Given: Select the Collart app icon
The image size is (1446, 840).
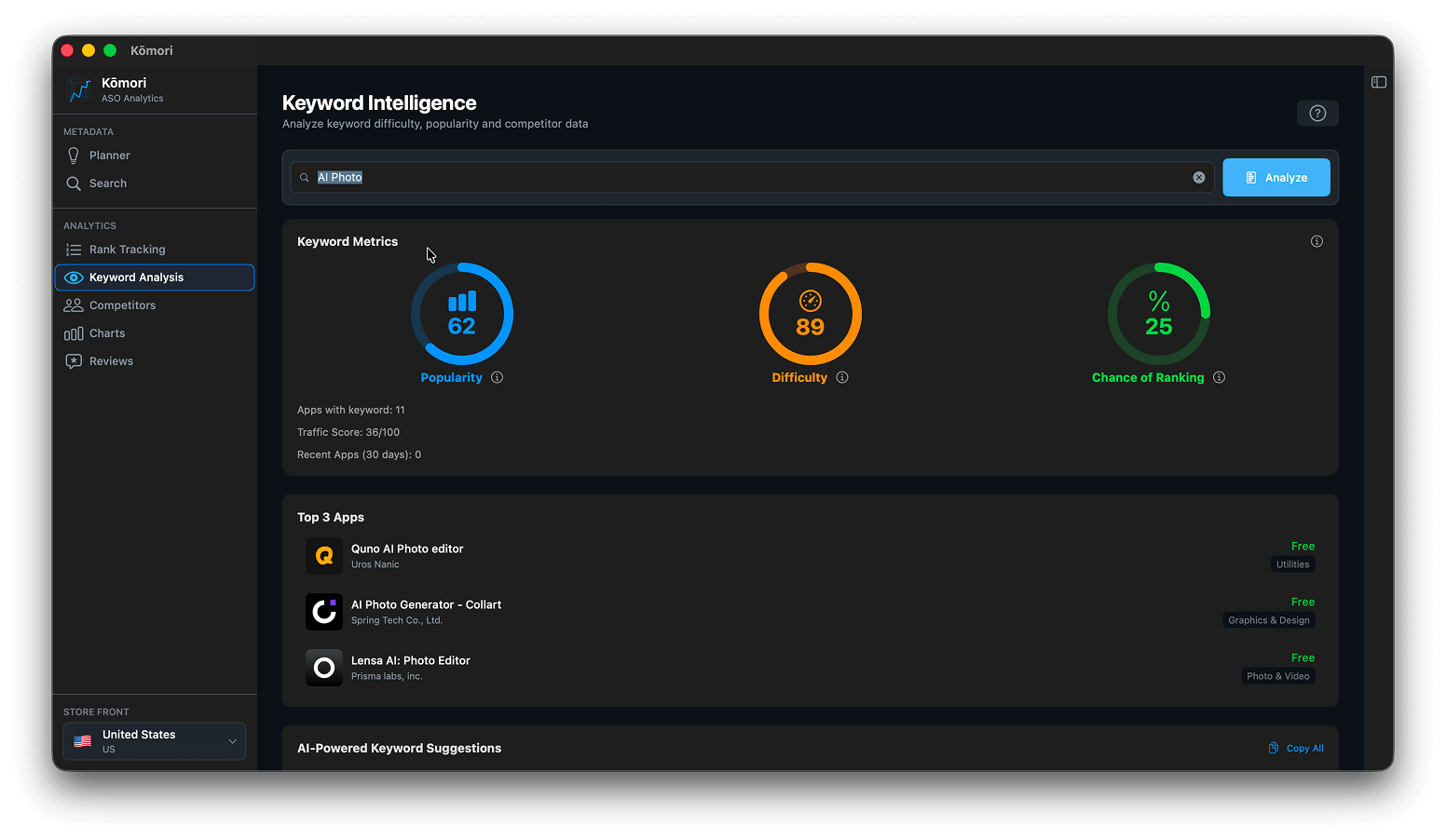Looking at the screenshot, I should click(324, 612).
